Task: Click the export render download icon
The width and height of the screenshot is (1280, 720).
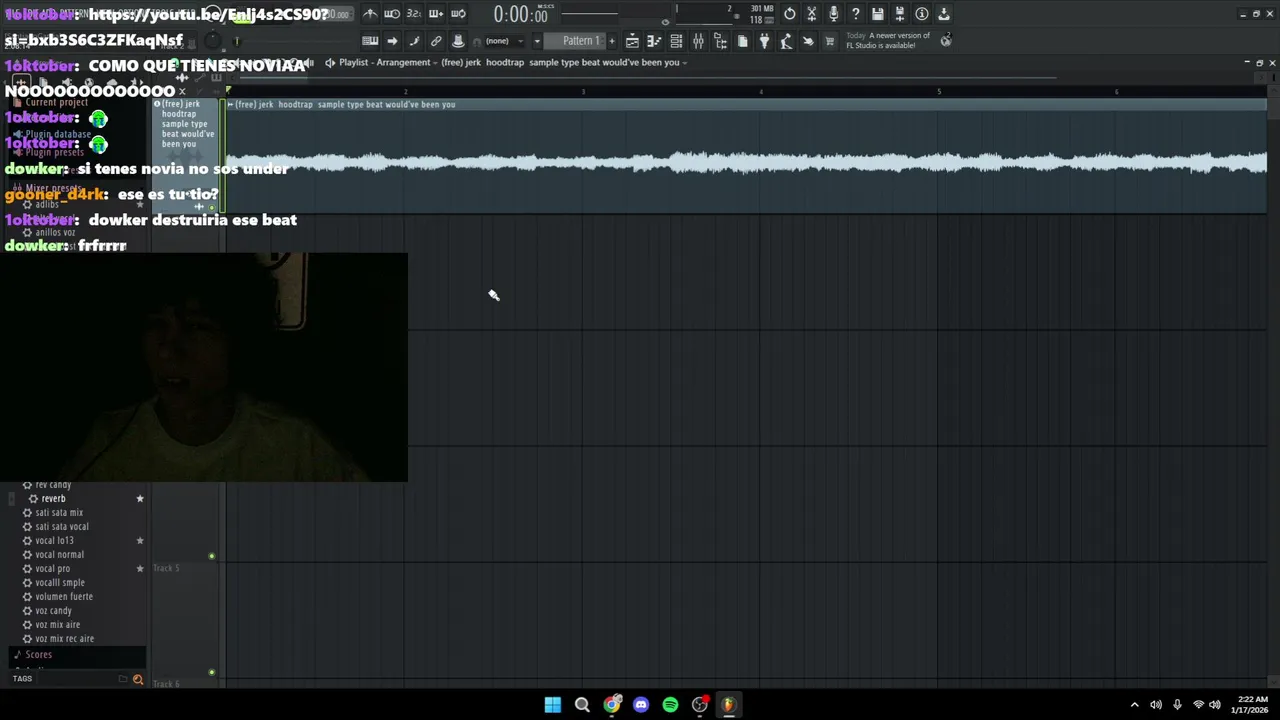Action: [x=944, y=14]
